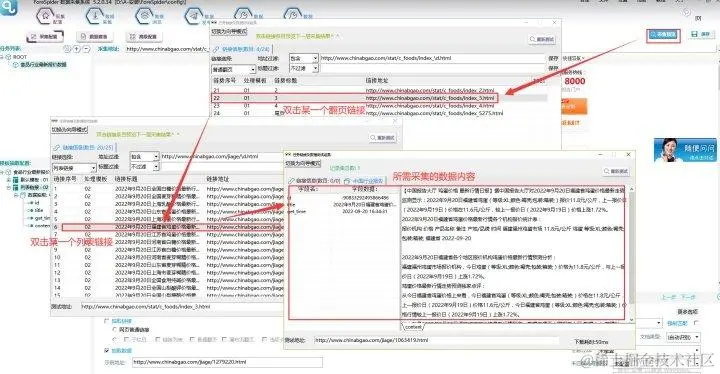The width and height of the screenshot is (720, 374).
Task: Open the 随便问问 customer service banner
Action: click(685, 150)
